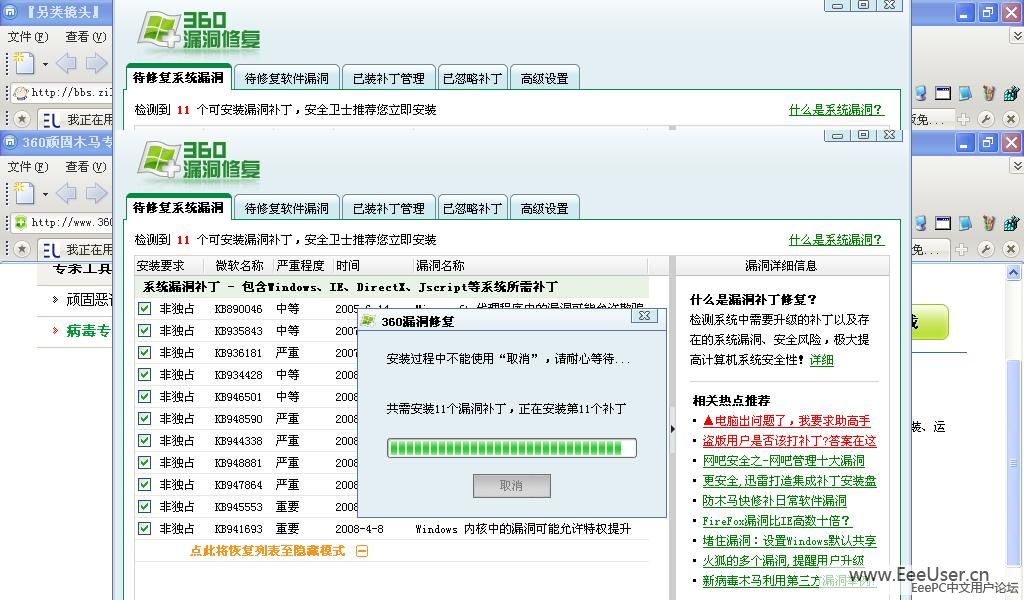Open new page dropdown arrow in 另类镜头 browser
The width and height of the screenshot is (1024, 600).
point(45,65)
